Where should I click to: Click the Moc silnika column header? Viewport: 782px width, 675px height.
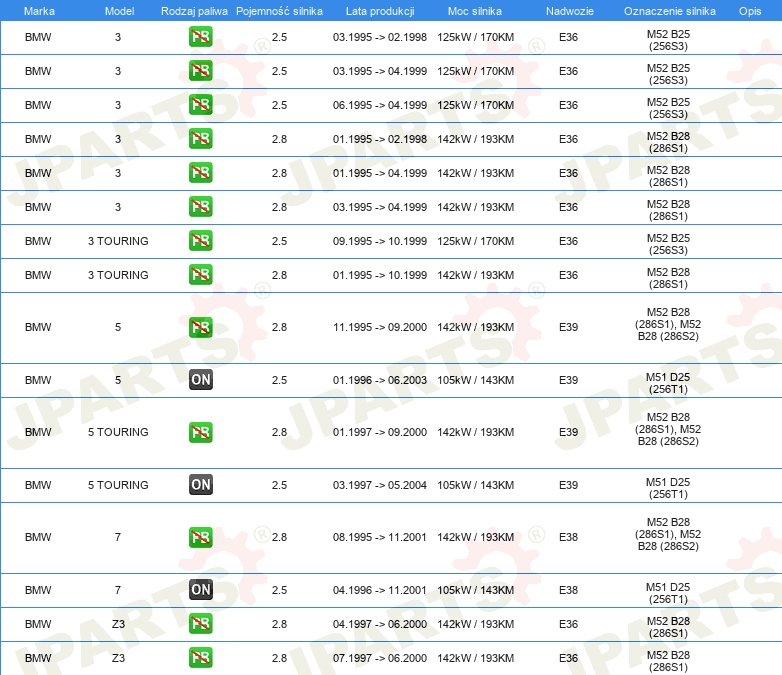(475, 11)
